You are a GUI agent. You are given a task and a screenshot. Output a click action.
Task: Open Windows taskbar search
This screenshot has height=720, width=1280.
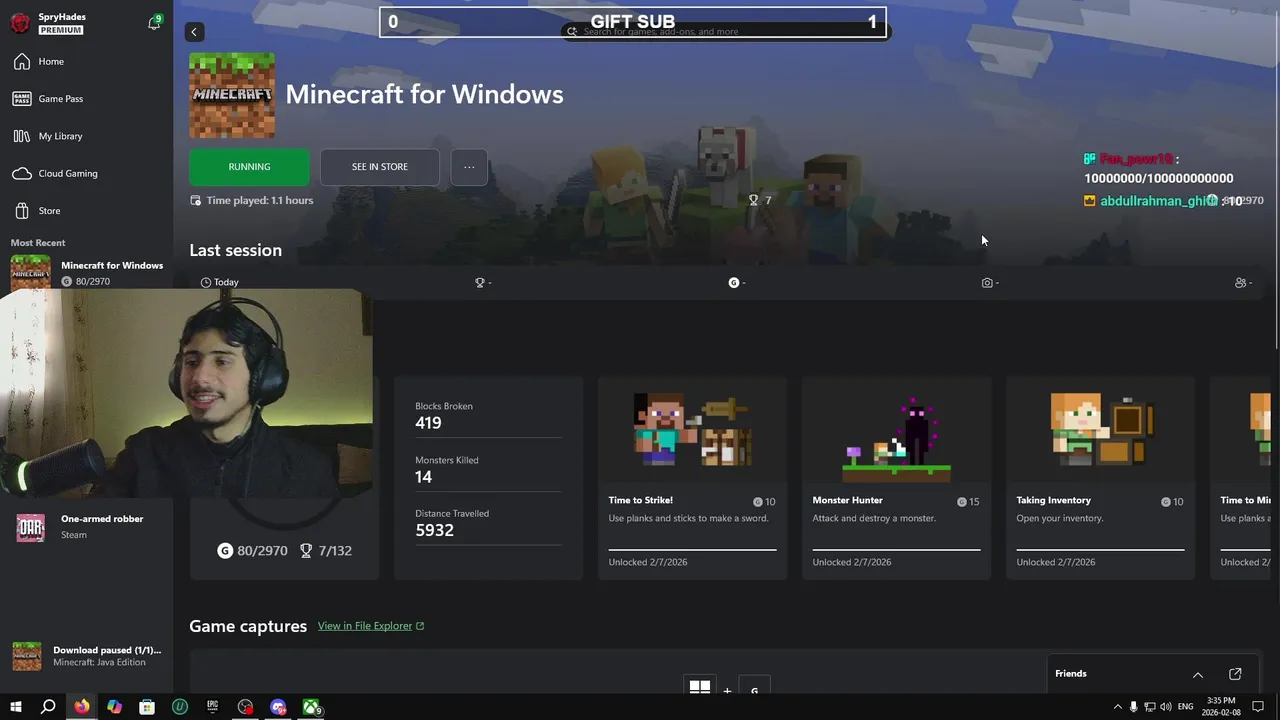click(48, 707)
